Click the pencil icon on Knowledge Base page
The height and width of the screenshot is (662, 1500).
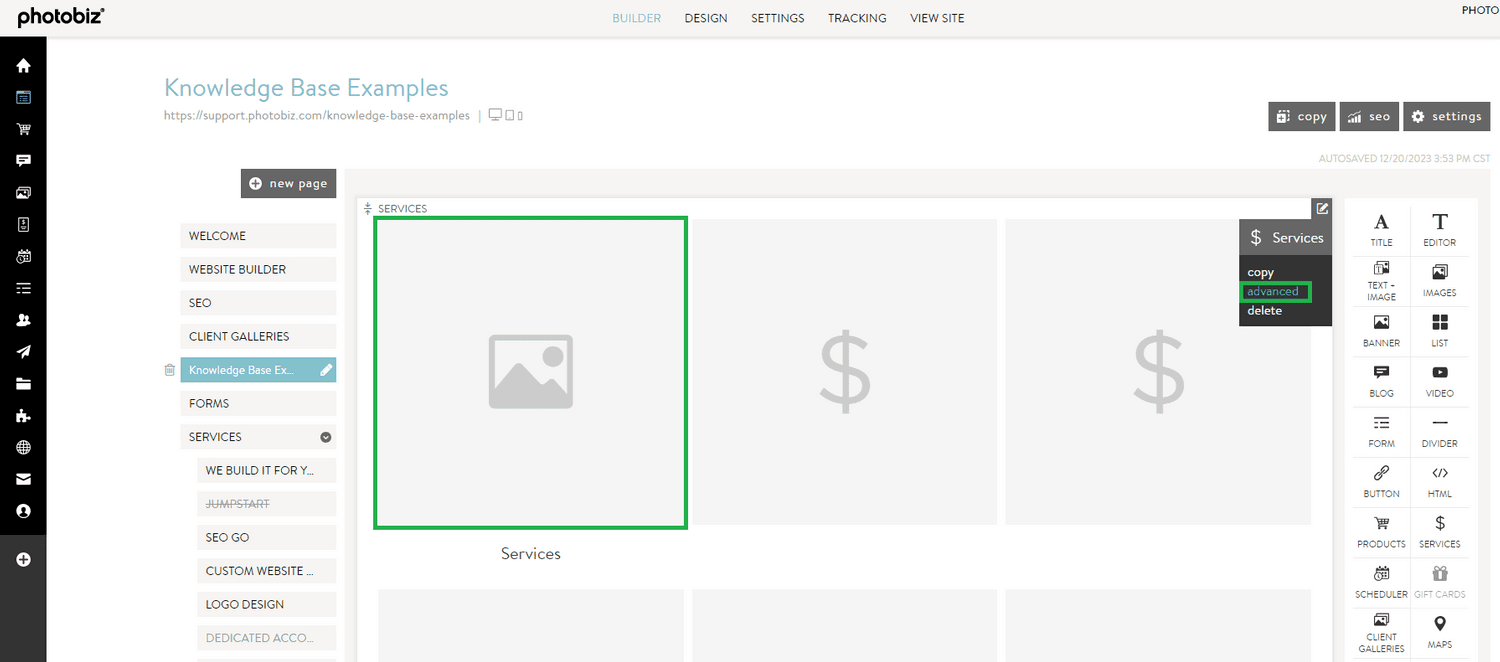pyautogui.click(x=325, y=370)
